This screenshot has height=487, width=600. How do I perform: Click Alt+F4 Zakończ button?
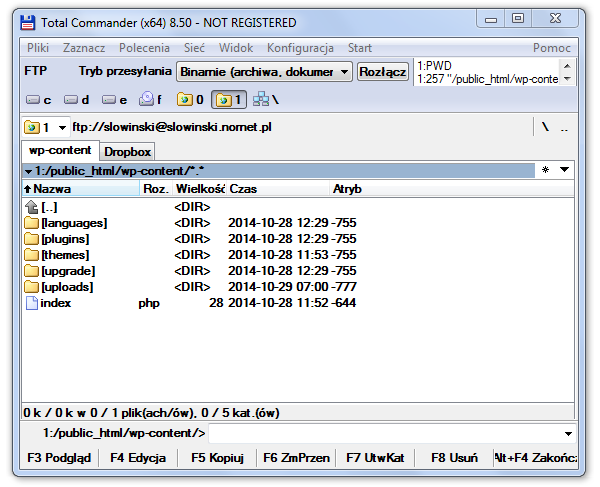(535, 458)
